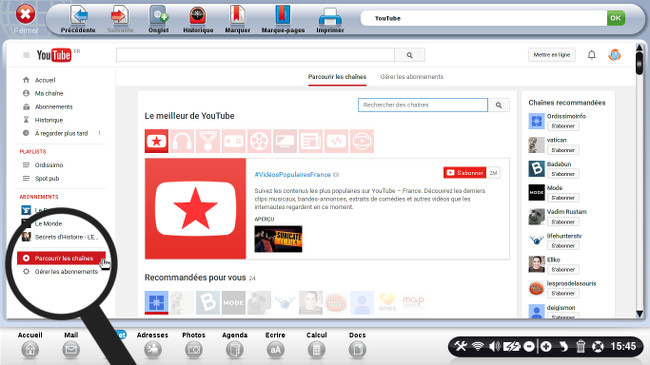Screen dimensions: 650x365
Task: Click the YouTube logo
Action: 54,55
